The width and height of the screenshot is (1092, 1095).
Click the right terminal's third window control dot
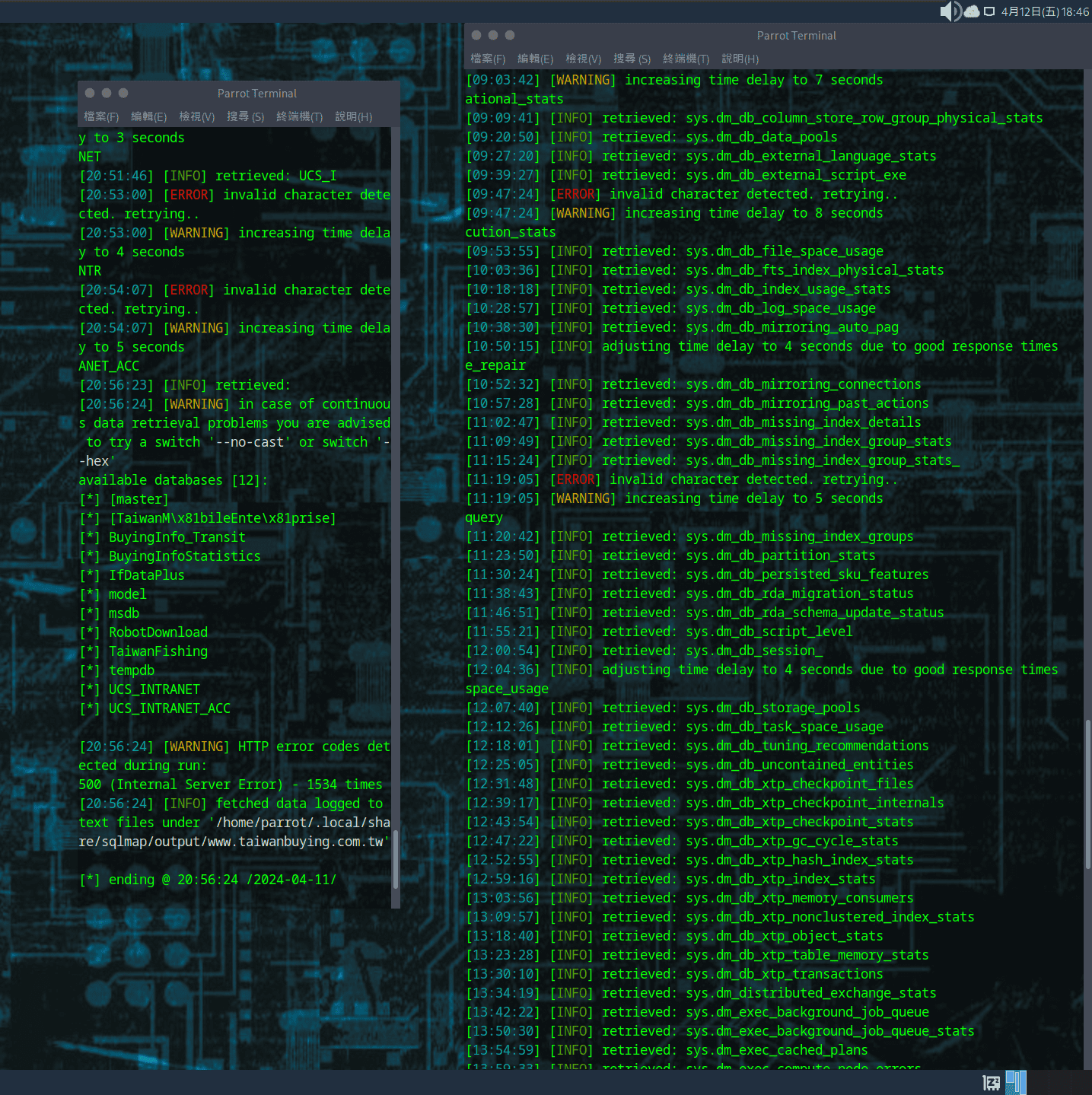(510, 35)
